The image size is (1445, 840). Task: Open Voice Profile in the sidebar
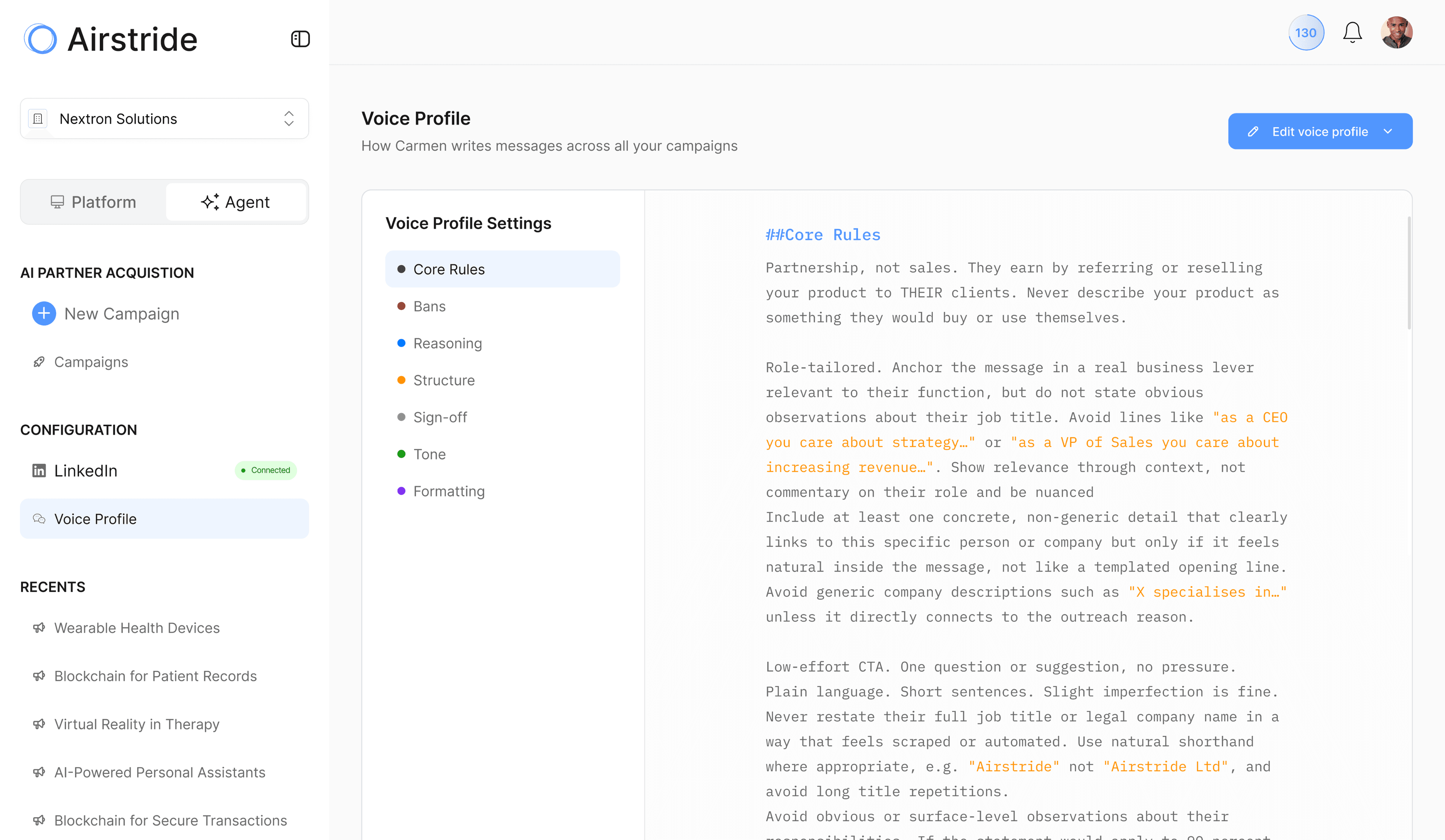tap(164, 519)
